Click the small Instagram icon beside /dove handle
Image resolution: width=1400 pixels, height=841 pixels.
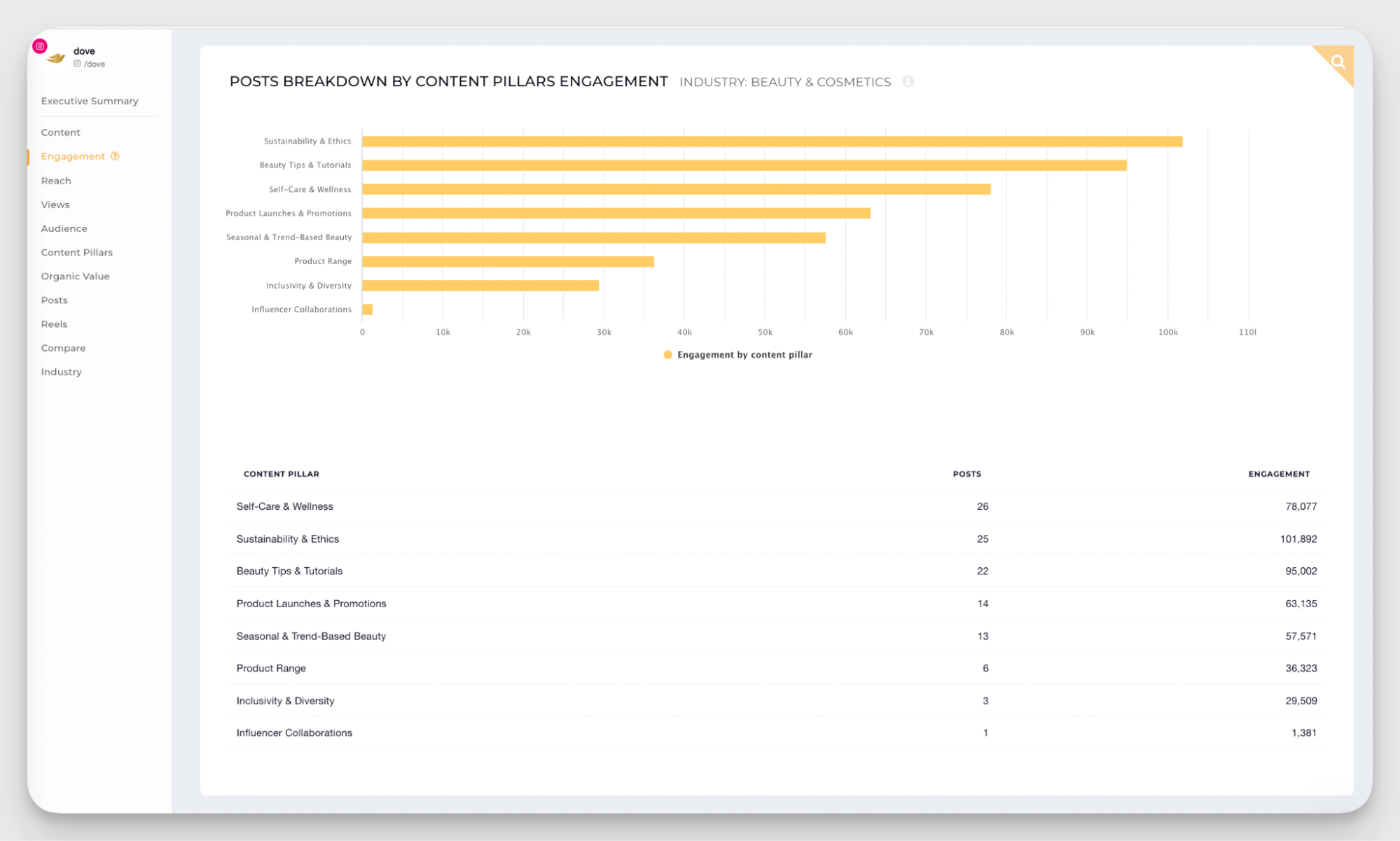78,63
